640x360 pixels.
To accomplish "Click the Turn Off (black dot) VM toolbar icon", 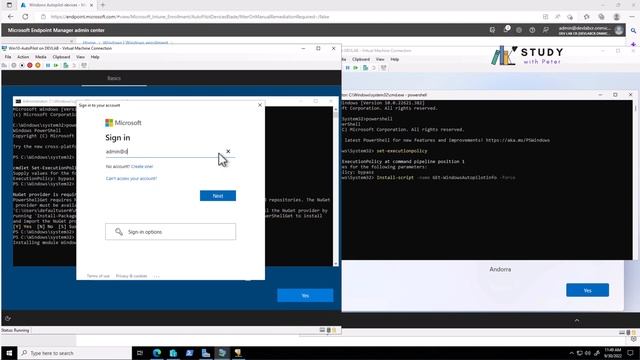I will [x=22, y=65].
